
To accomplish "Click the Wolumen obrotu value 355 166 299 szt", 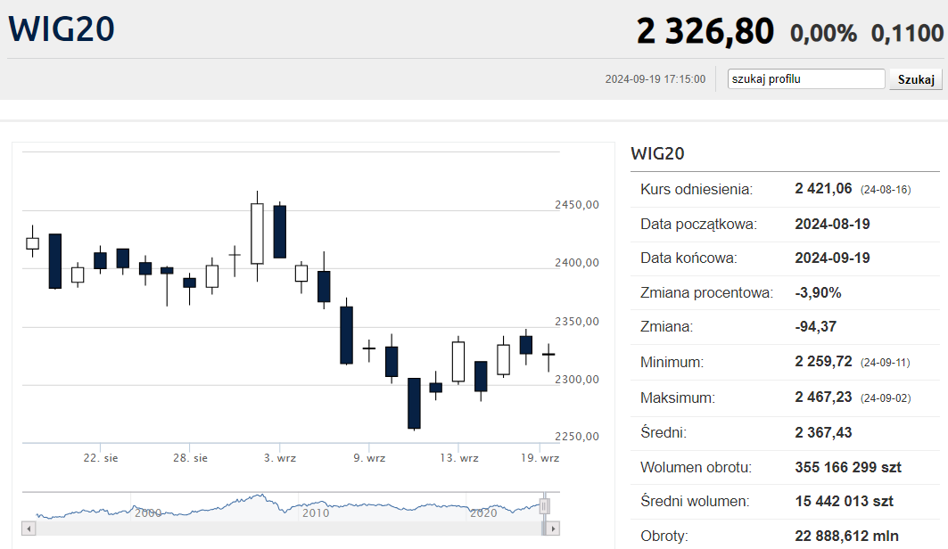I will click(x=848, y=467).
